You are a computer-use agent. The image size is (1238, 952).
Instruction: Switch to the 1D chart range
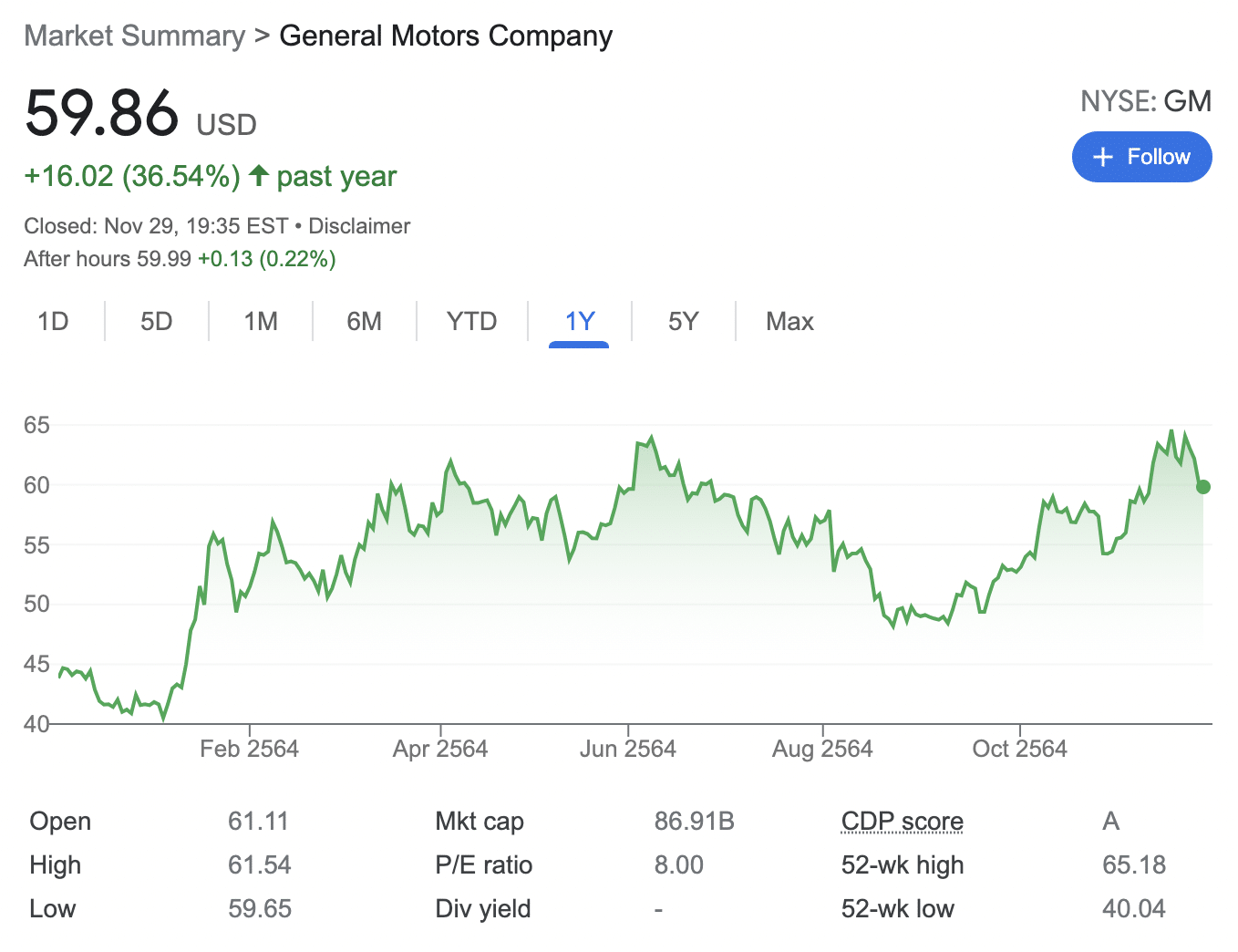(54, 321)
